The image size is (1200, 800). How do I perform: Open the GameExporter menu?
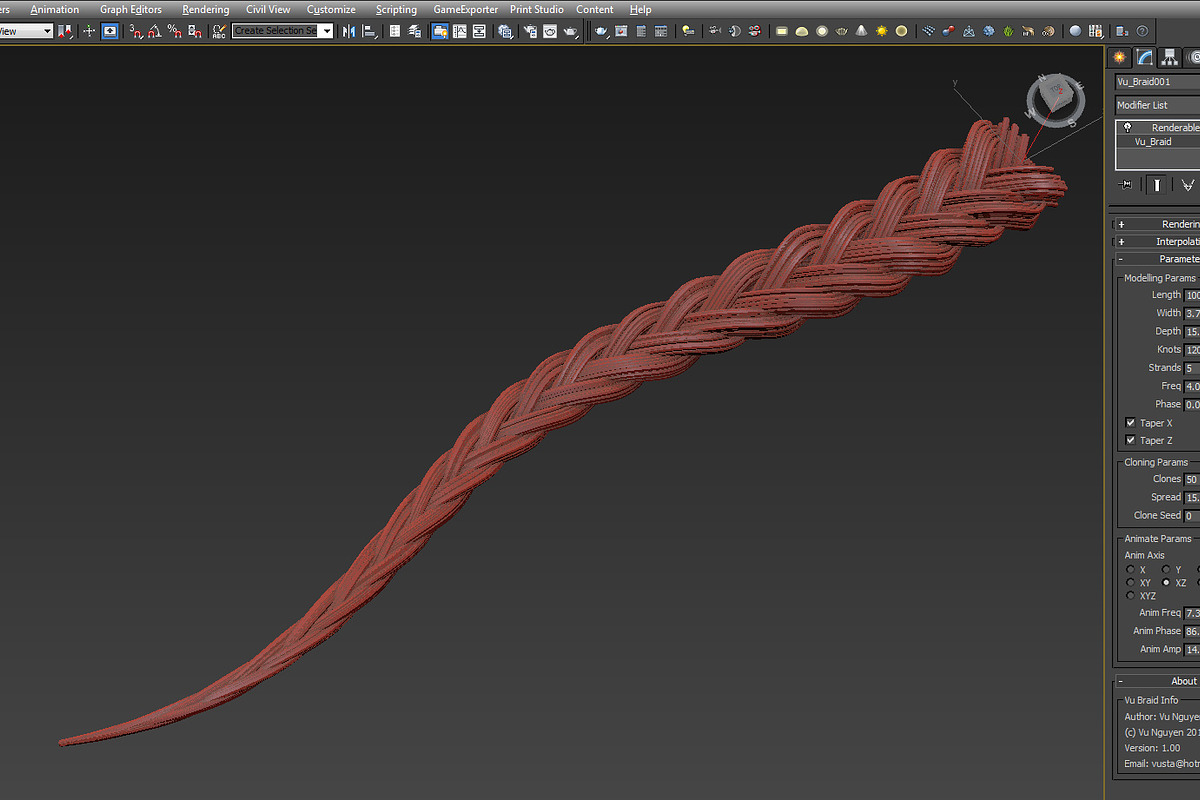pyautogui.click(x=465, y=9)
